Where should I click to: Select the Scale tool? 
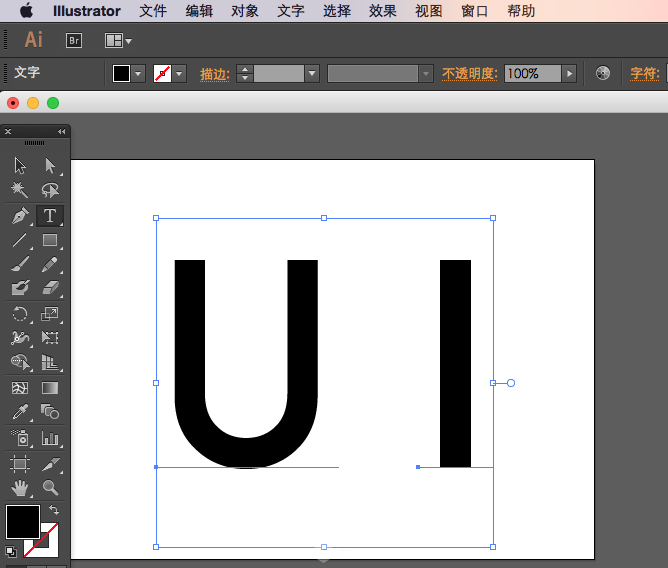coord(50,314)
